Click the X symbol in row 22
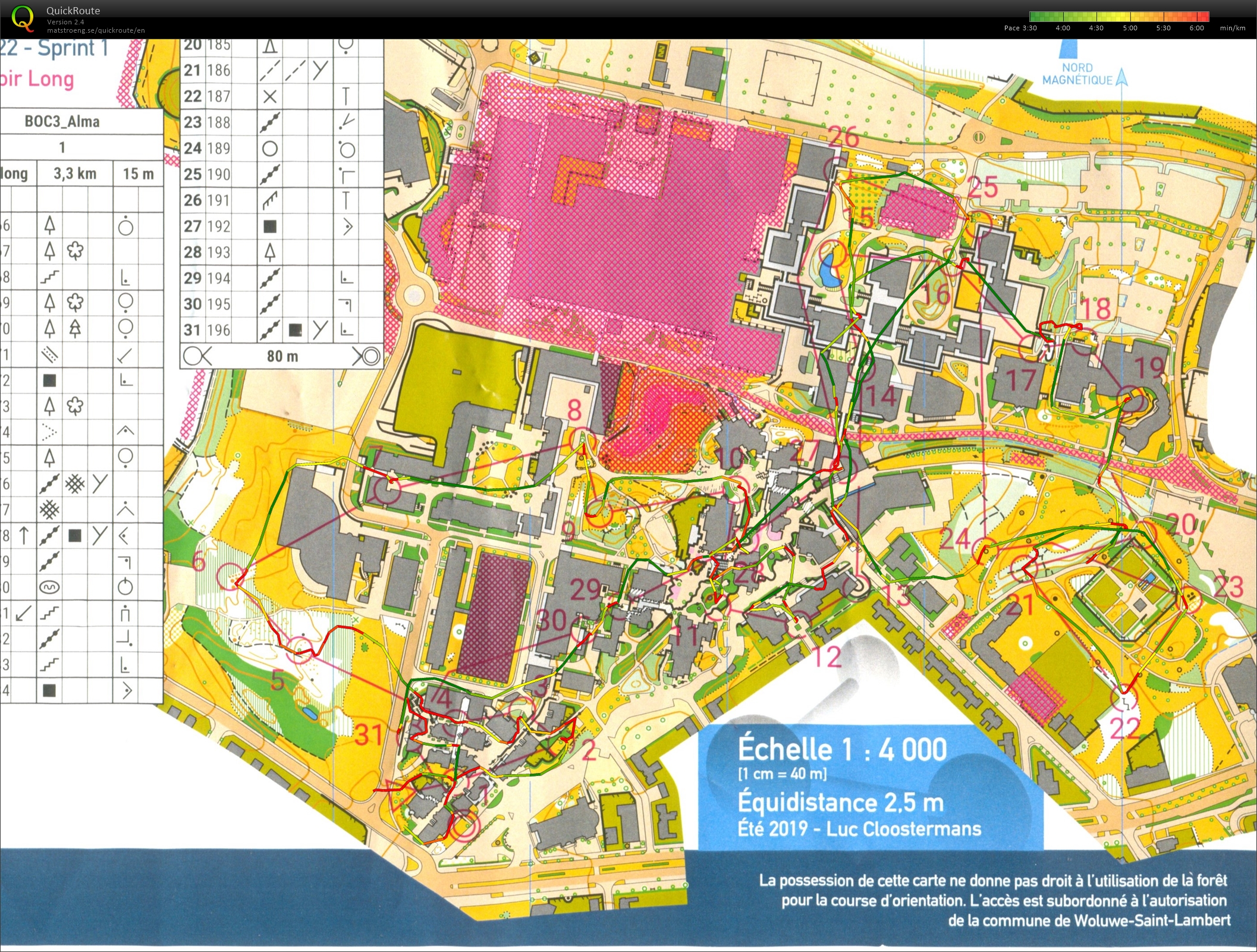Viewport: 1257px width, 952px height. pyautogui.click(x=270, y=96)
